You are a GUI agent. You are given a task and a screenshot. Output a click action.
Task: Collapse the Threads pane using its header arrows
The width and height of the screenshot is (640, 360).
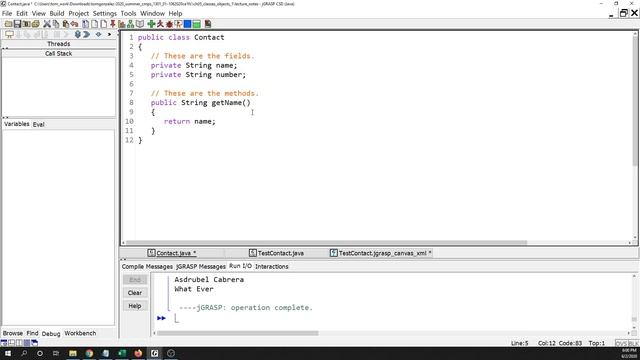click(5, 48)
